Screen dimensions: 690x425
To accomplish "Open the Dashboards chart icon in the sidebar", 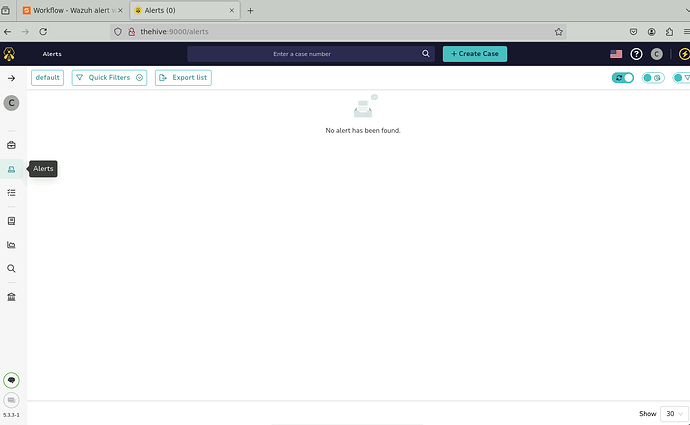I will (11, 244).
